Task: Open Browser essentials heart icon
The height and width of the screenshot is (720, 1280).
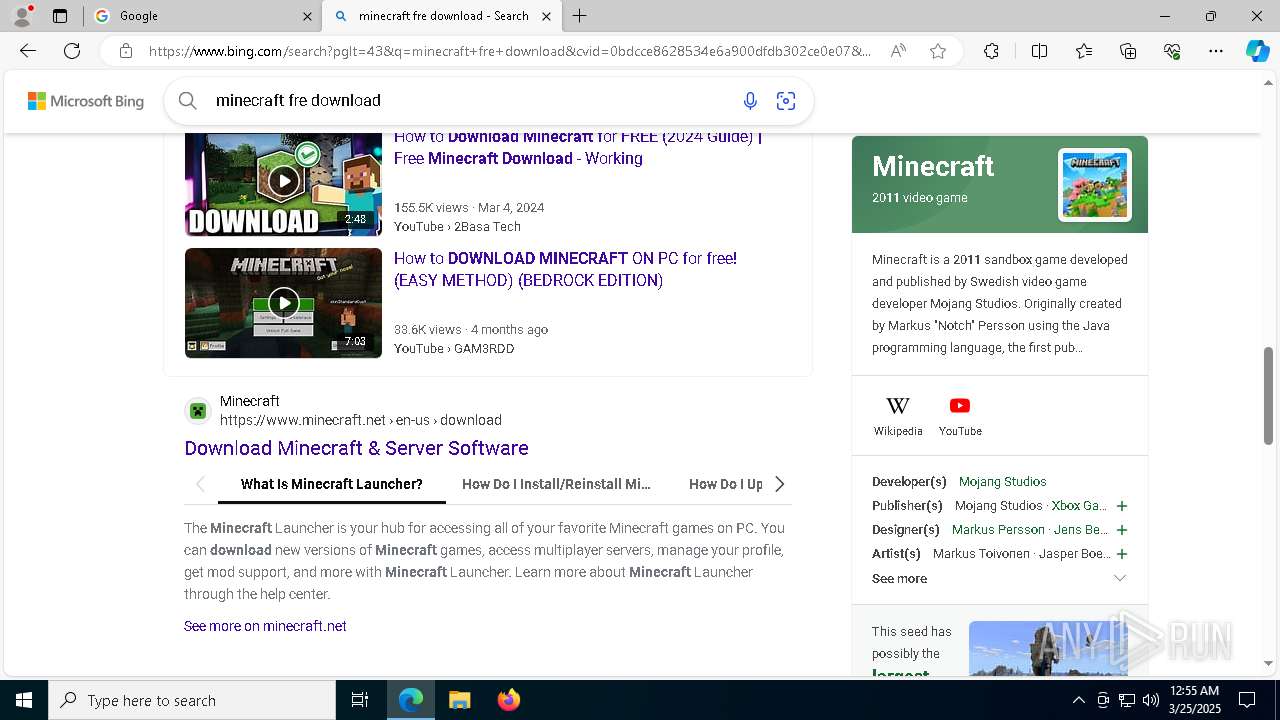Action: pos(1172,51)
